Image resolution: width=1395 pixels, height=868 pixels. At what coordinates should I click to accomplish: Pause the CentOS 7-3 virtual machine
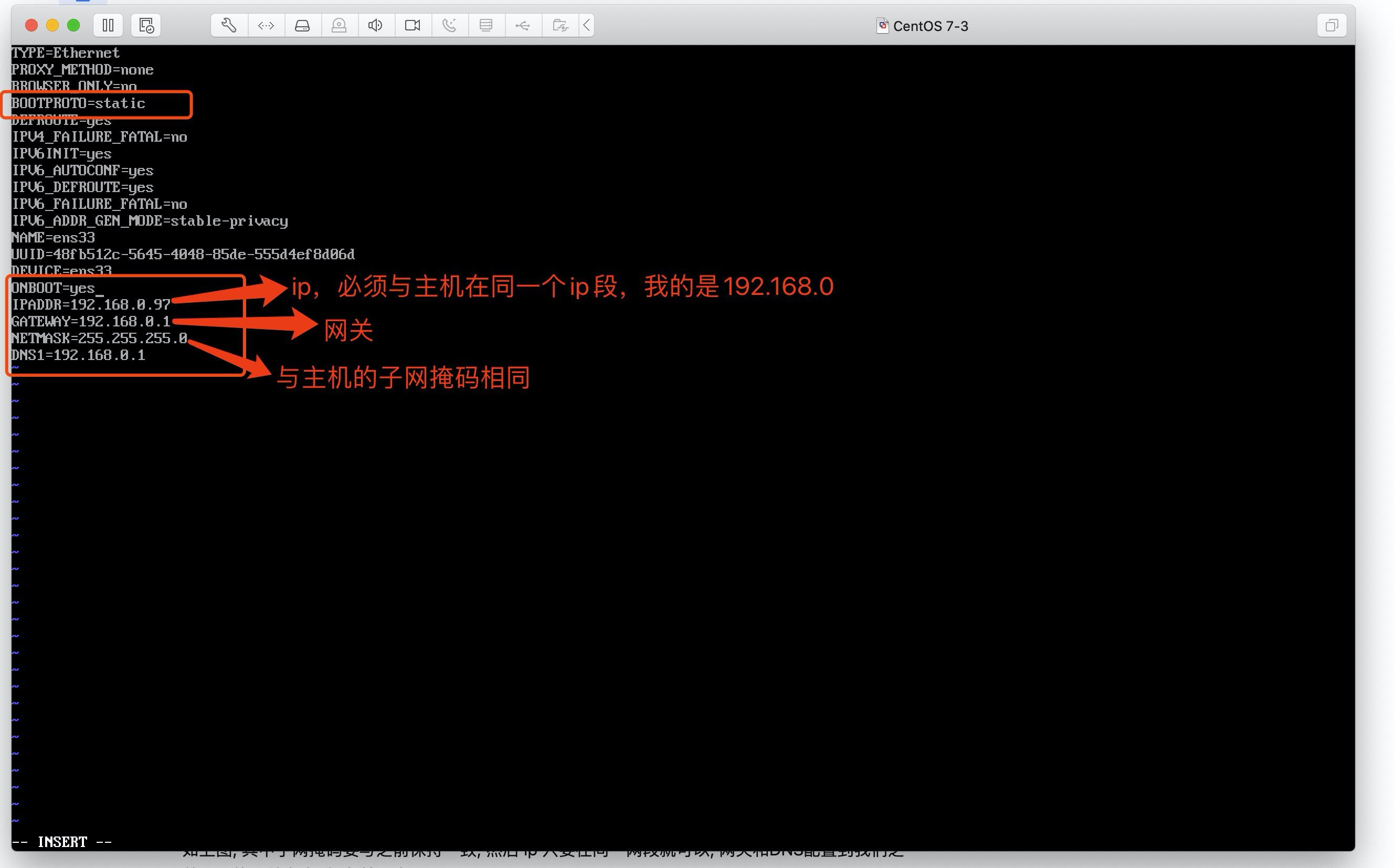tap(108, 25)
